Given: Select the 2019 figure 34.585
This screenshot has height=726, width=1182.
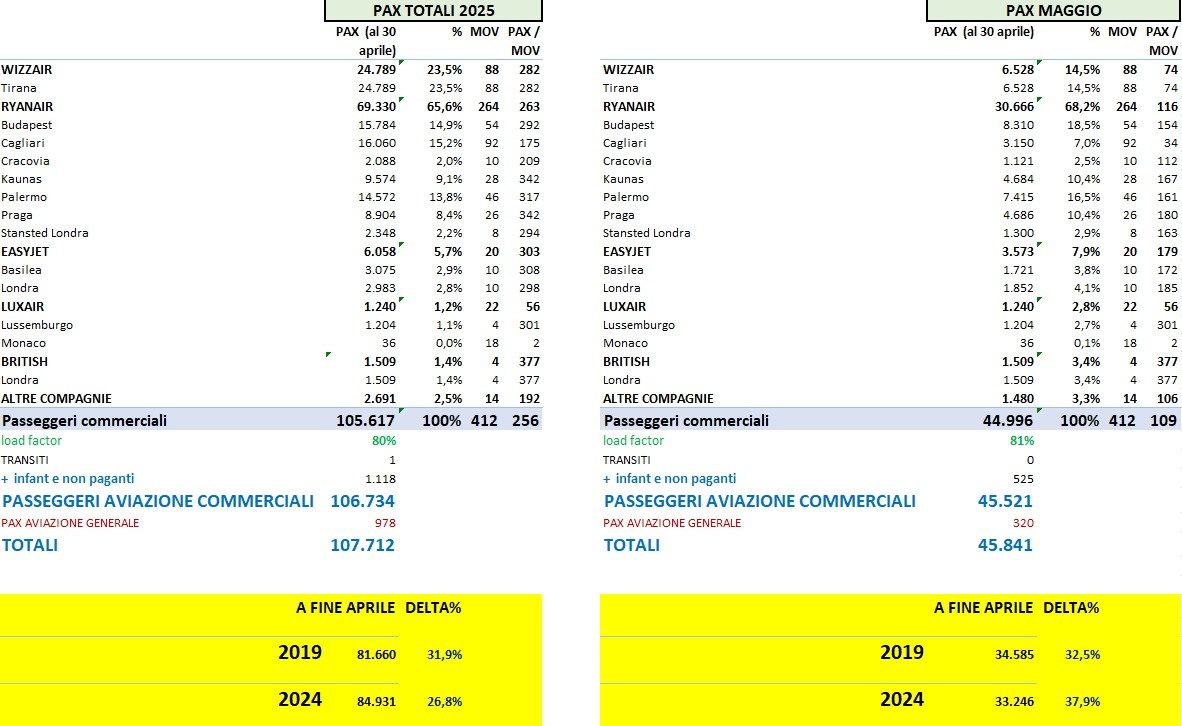Looking at the screenshot, I should pyautogui.click(x=1015, y=654).
